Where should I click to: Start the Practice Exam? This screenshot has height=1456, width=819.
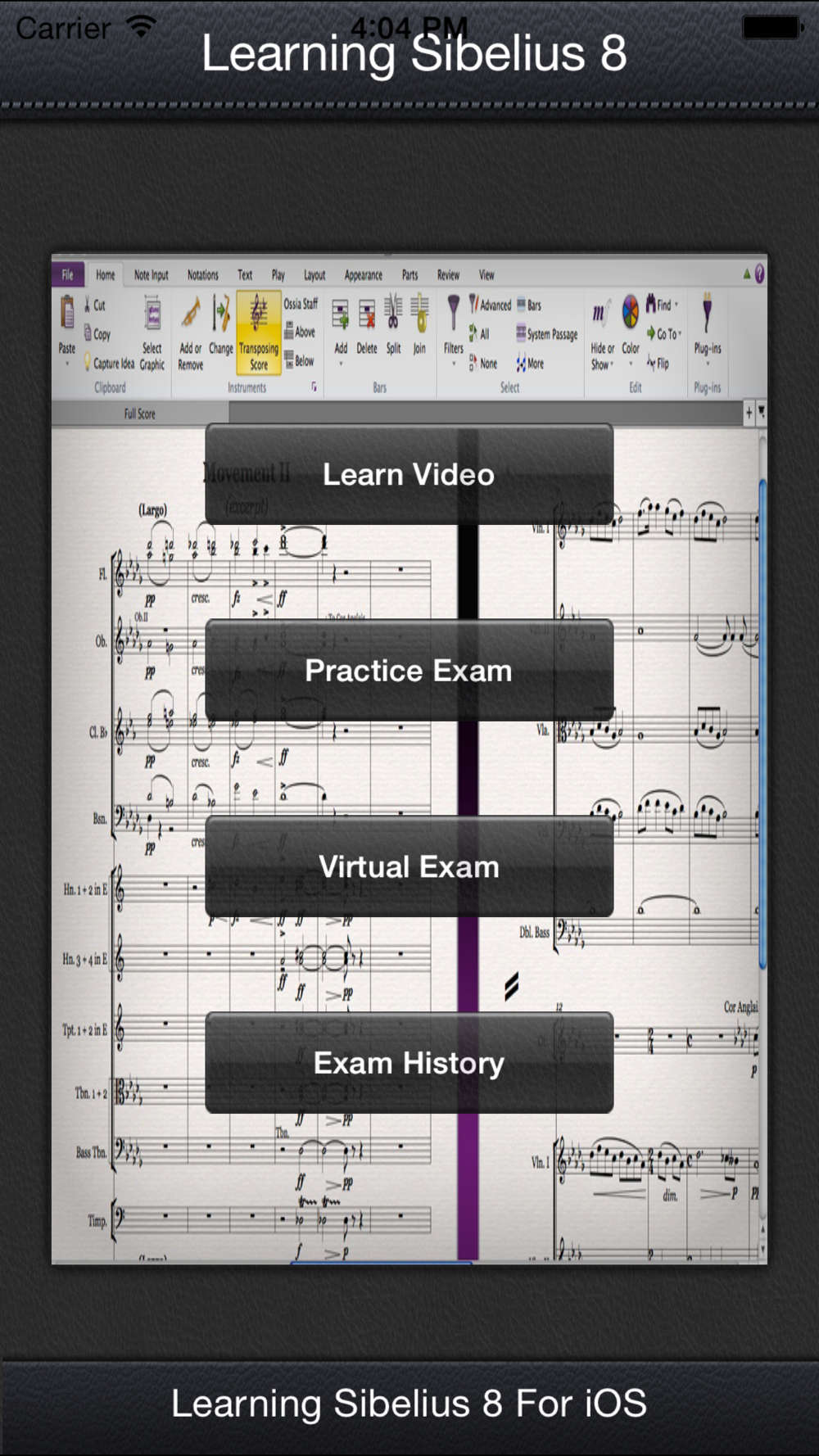[409, 670]
